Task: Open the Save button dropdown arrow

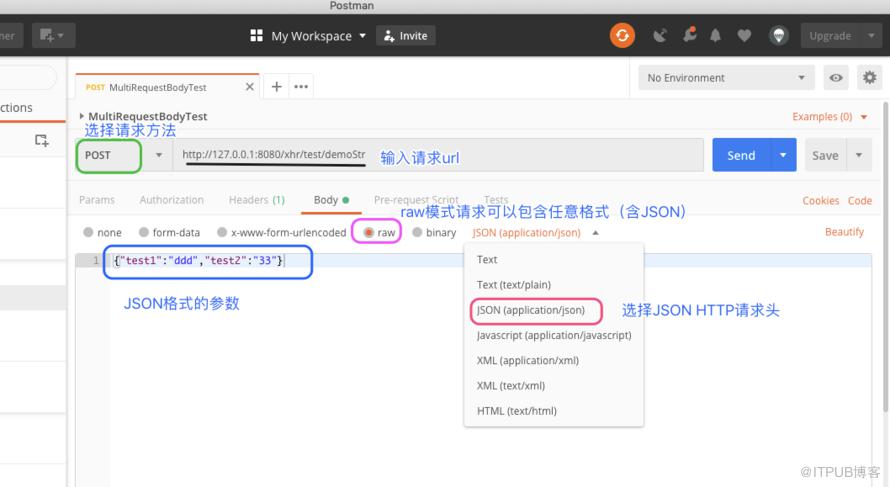Action: click(x=859, y=155)
